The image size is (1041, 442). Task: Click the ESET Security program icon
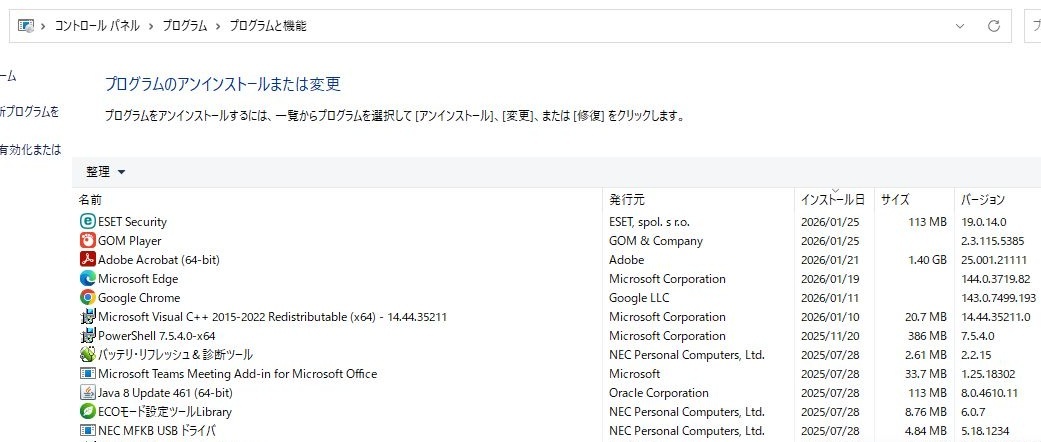pos(87,222)
